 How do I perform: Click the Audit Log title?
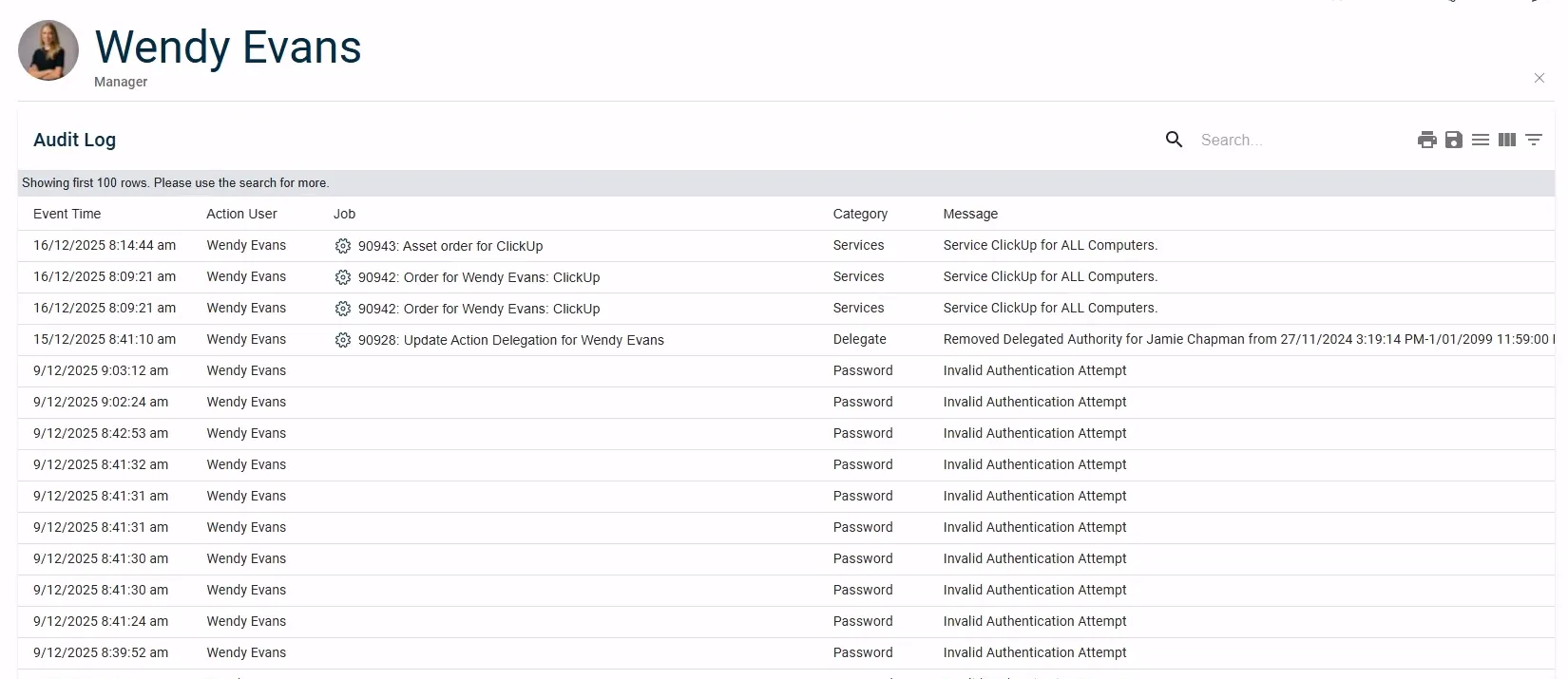(x=74, y=140)
